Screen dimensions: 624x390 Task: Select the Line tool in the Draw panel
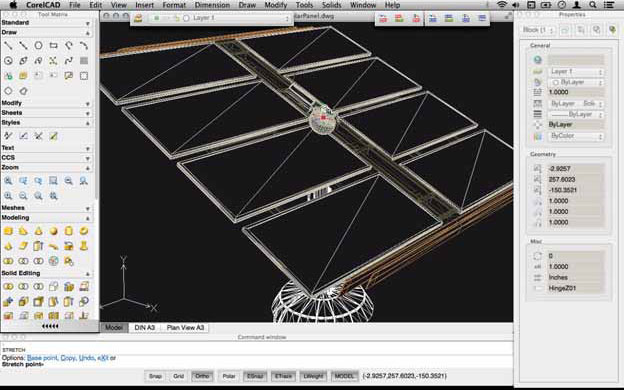(8, 46)
